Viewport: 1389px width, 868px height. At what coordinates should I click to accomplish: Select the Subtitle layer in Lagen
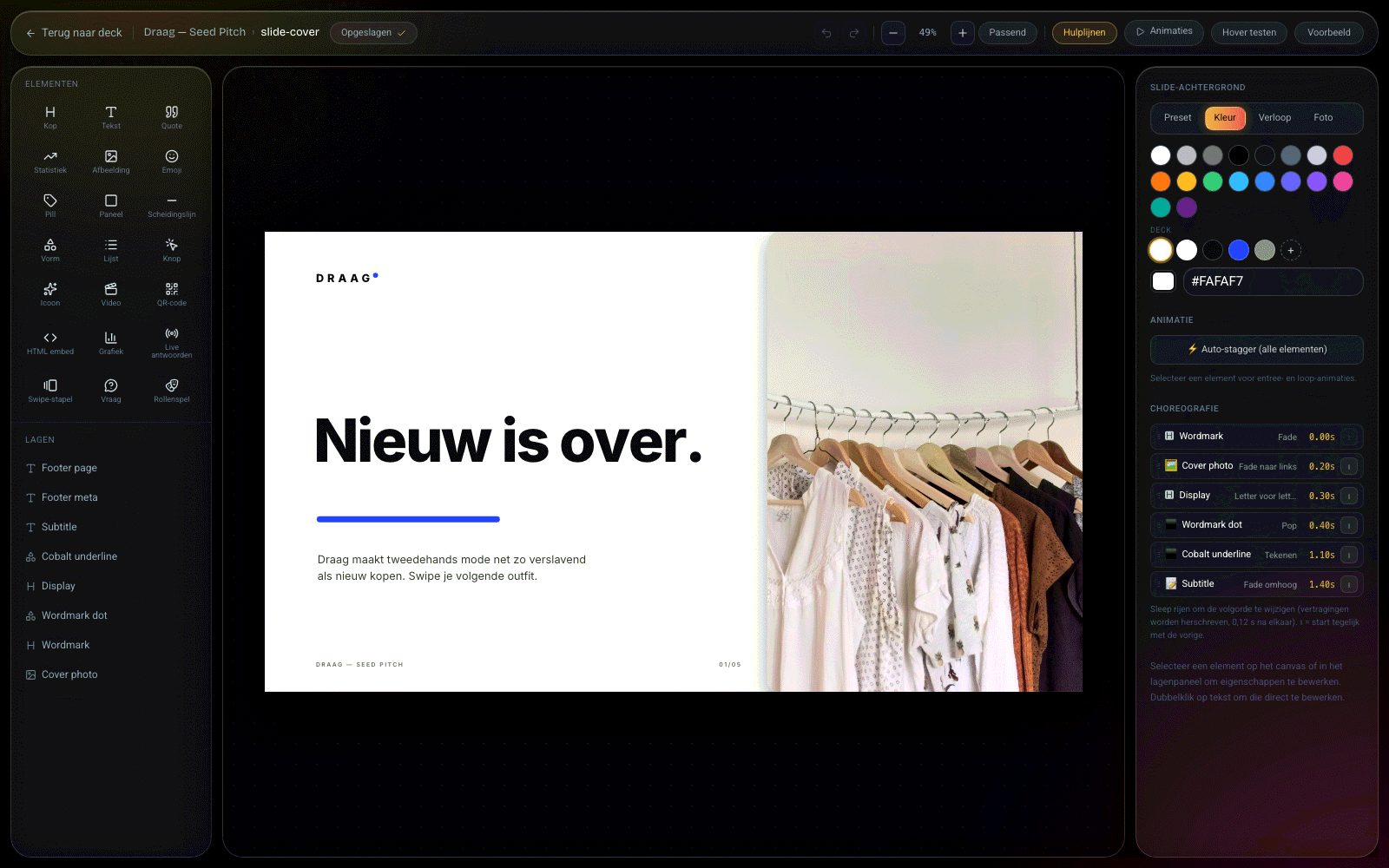click(111, 527)
